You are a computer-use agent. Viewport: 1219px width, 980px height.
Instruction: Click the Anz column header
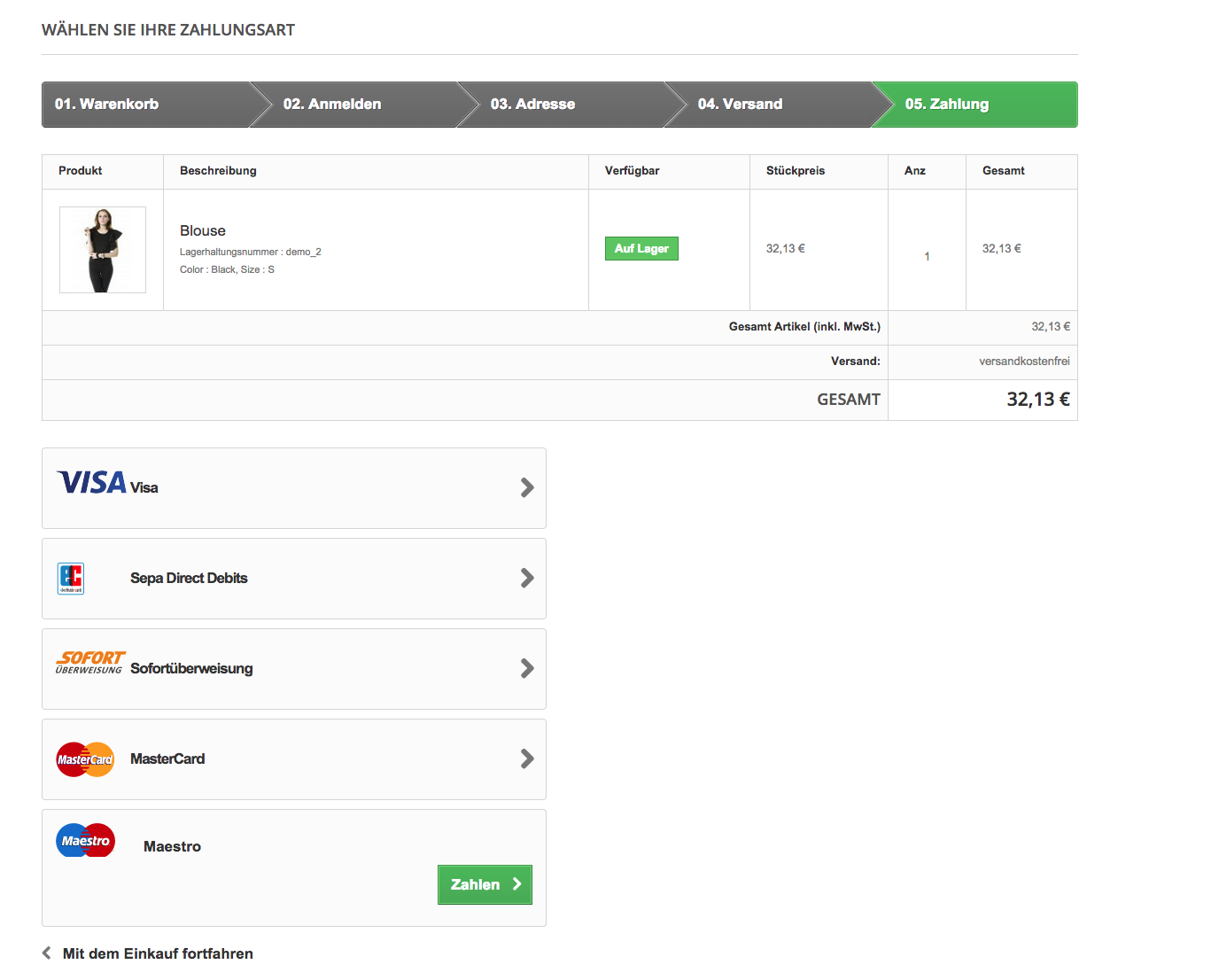(915, 170)
